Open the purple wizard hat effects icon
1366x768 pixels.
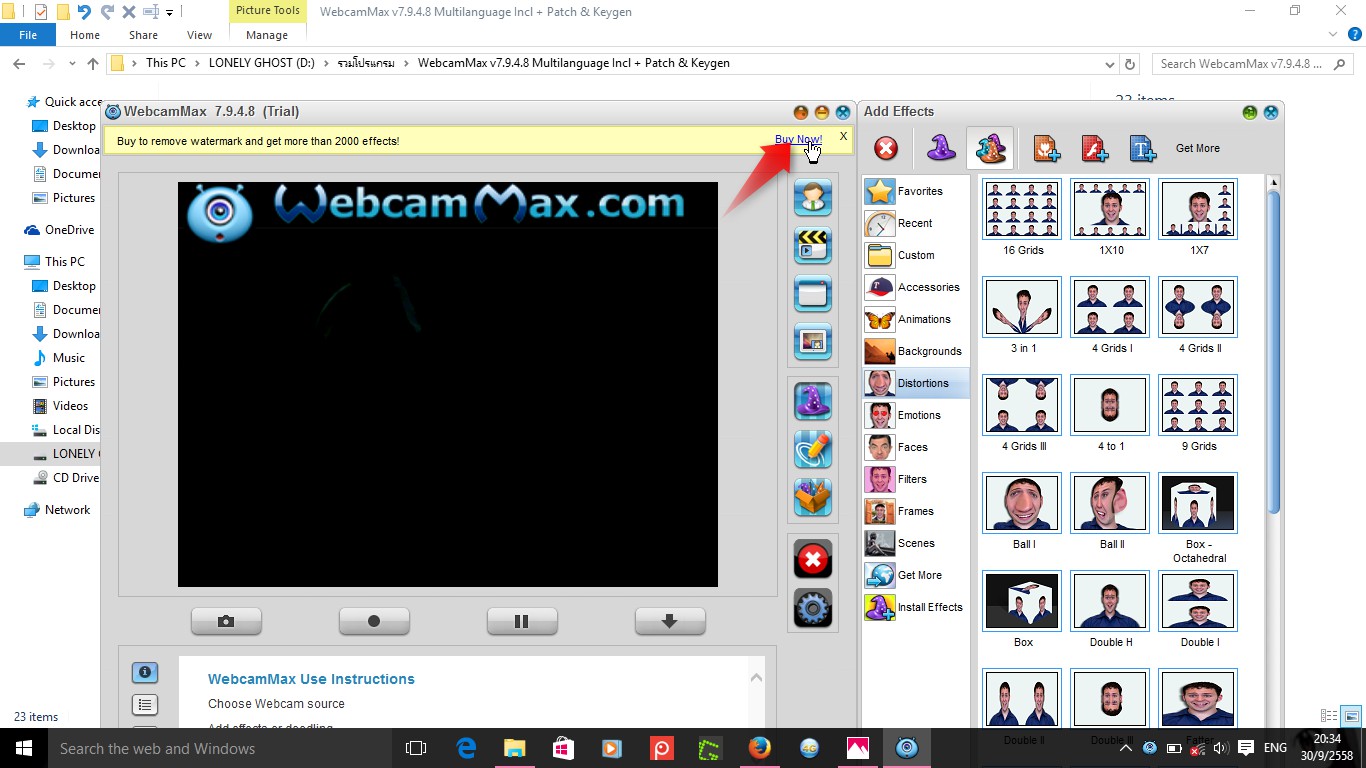tap(813, 401)
